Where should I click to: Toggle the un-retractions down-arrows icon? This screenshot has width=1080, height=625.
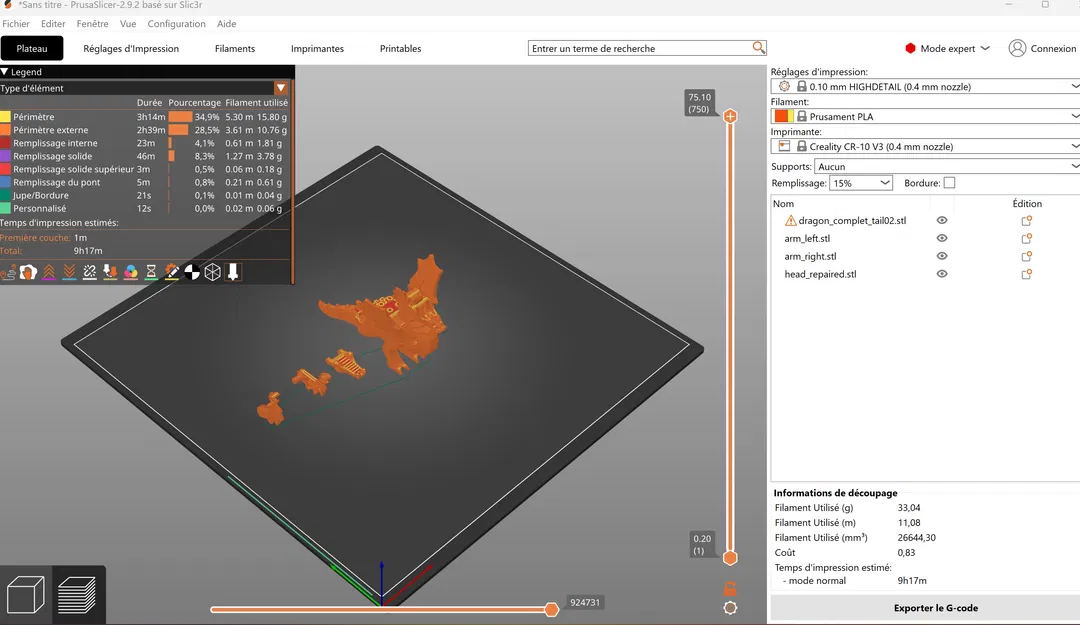pos(69,272)
